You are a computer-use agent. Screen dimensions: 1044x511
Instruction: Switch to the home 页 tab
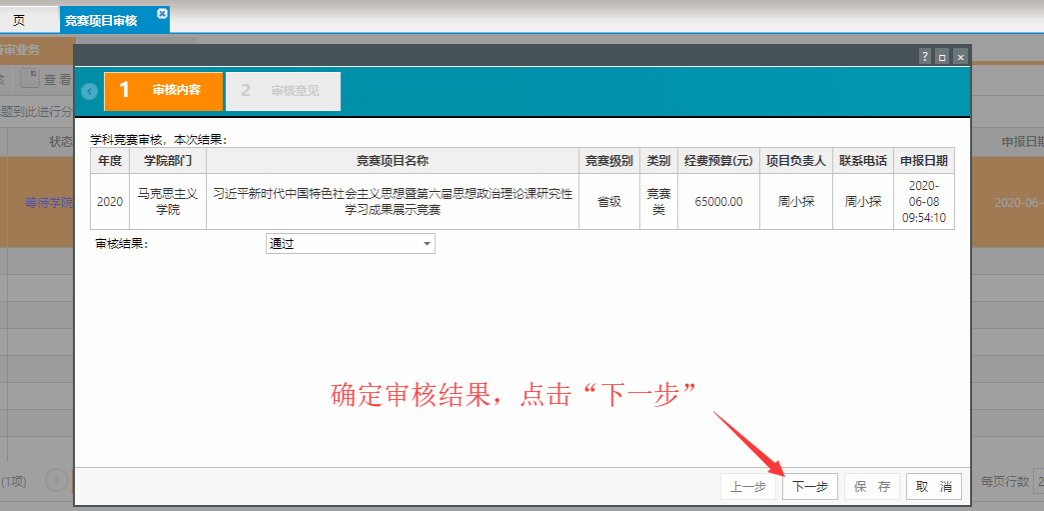pyautogui.click(x=19, y=20)
